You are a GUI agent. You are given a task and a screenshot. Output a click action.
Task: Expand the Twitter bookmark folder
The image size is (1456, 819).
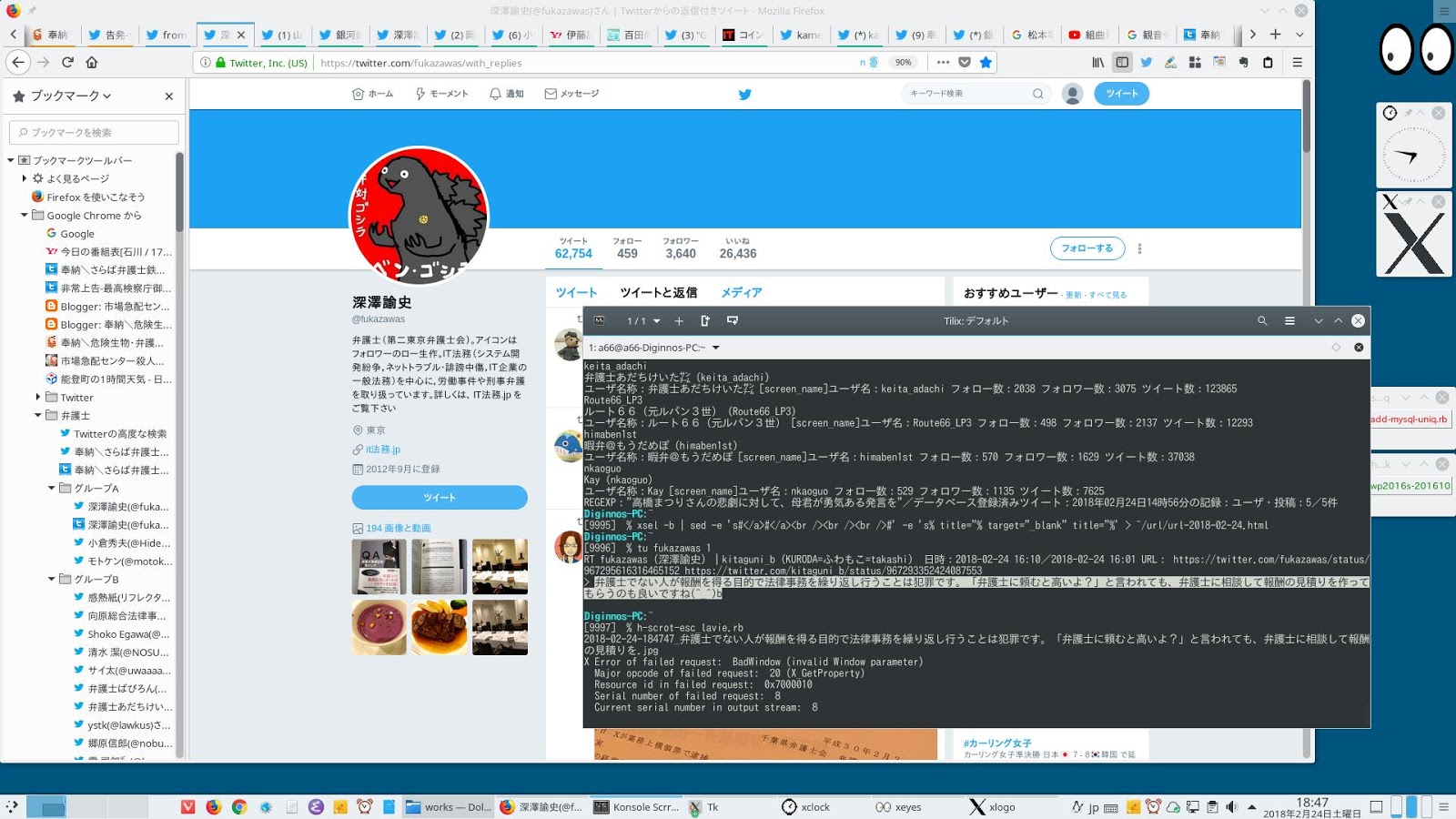(38, 397)
